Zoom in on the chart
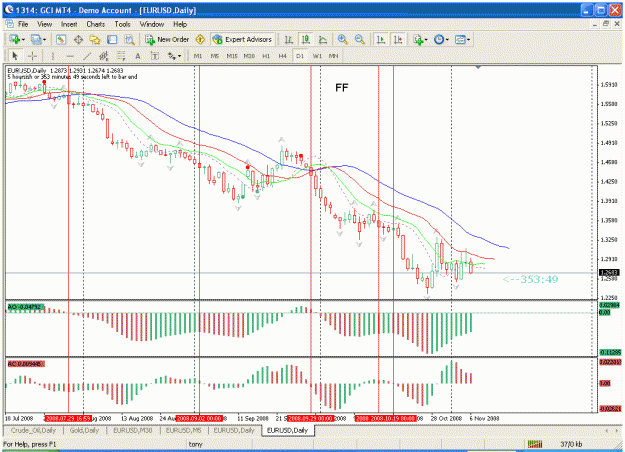The height and width of the screenshot is (452, 625). (342, 39)
